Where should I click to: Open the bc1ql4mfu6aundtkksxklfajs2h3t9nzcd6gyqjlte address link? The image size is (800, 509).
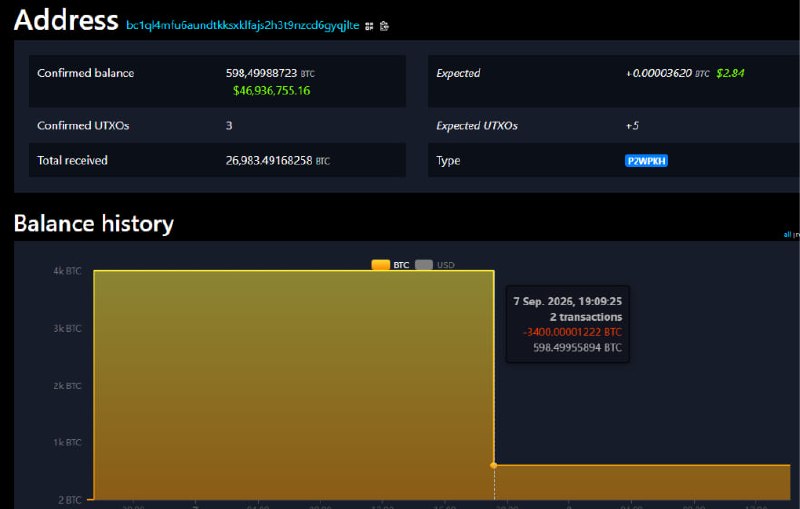click(x=243, y=26)
